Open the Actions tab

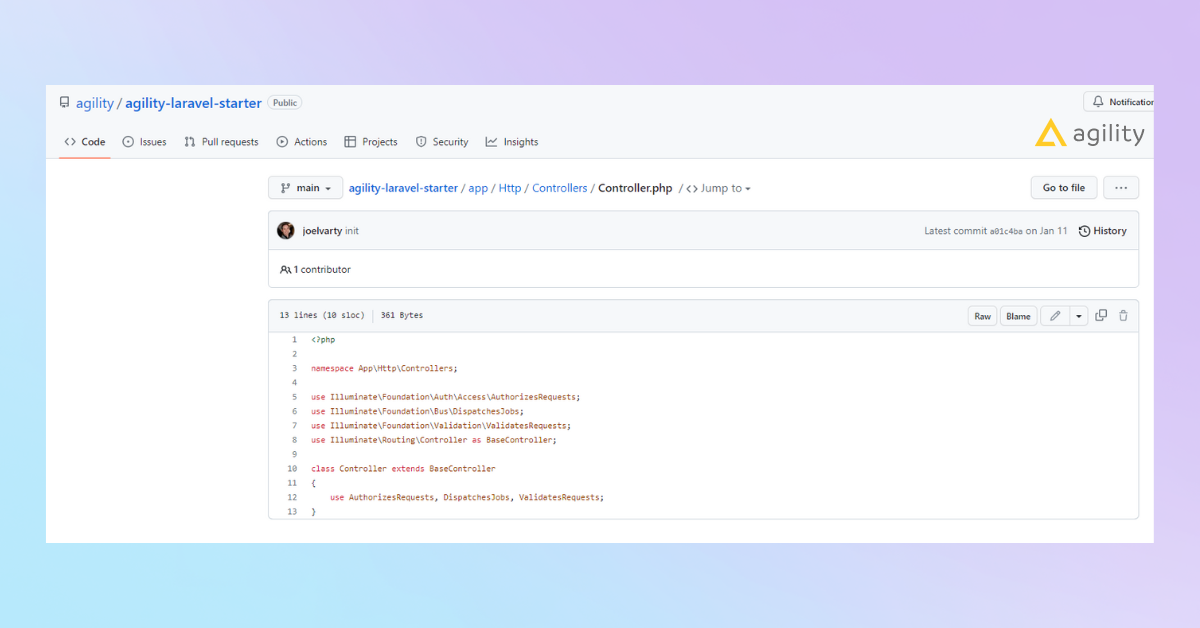302,142
